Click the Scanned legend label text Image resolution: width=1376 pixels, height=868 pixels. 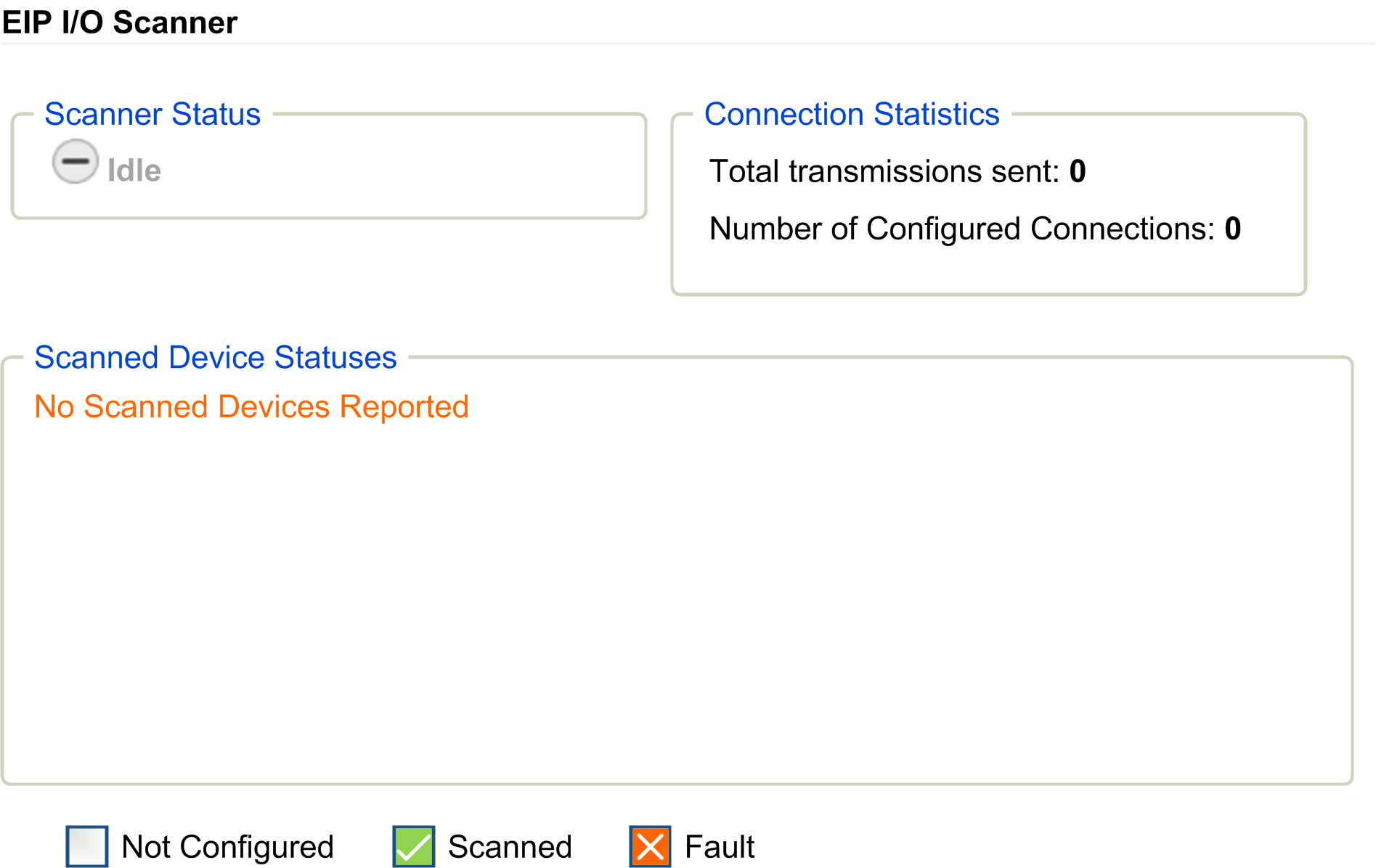tap(510, 847)
